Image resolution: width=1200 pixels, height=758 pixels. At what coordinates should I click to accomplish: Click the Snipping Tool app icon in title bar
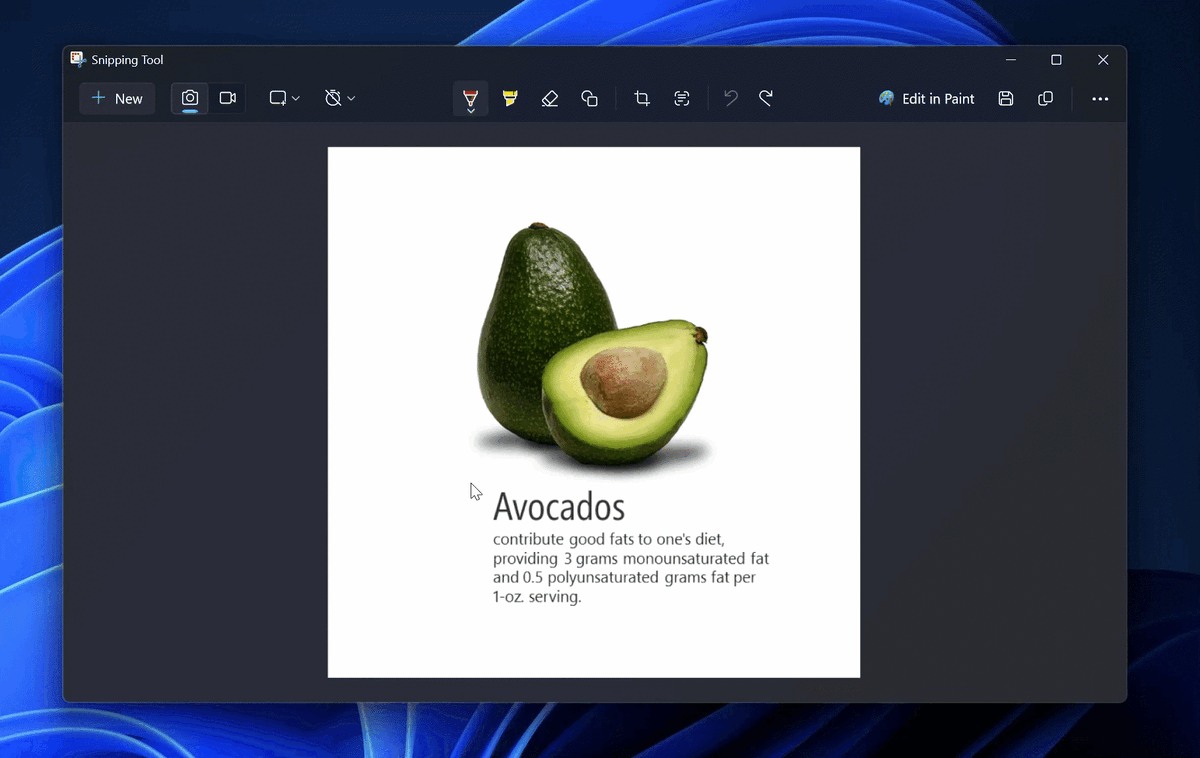click(78, 59)
